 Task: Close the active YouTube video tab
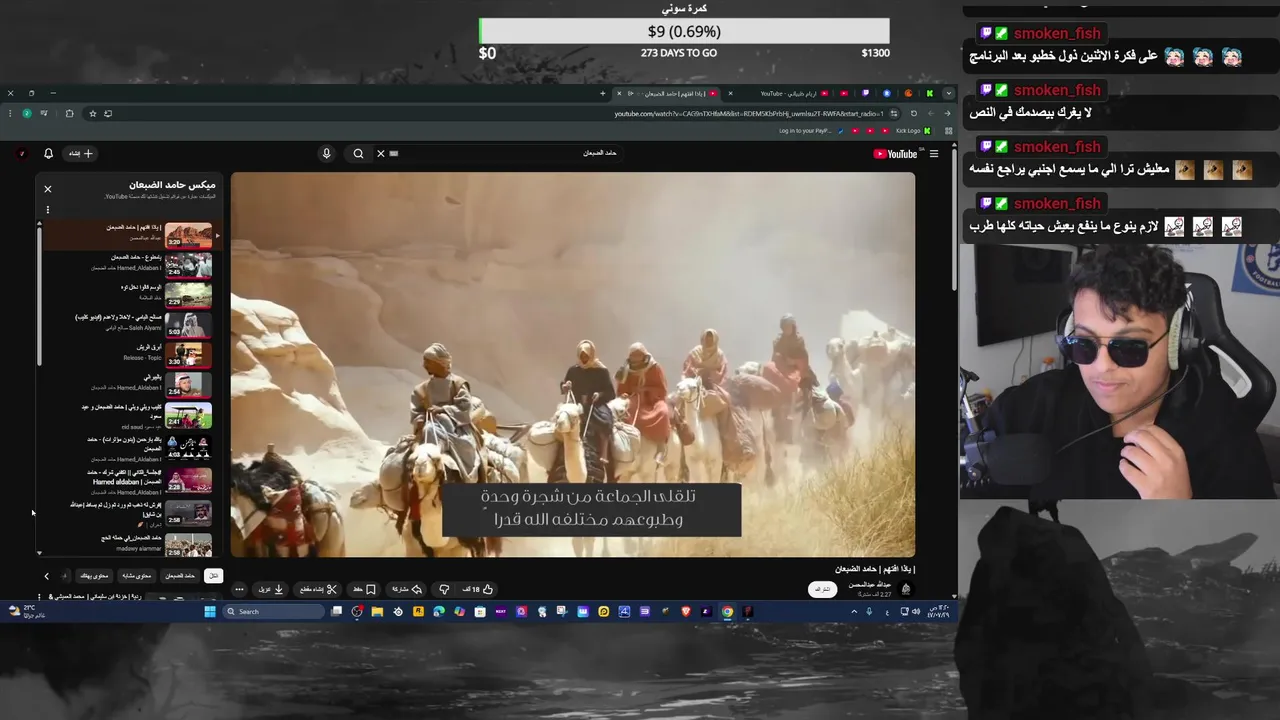(618, 93)
